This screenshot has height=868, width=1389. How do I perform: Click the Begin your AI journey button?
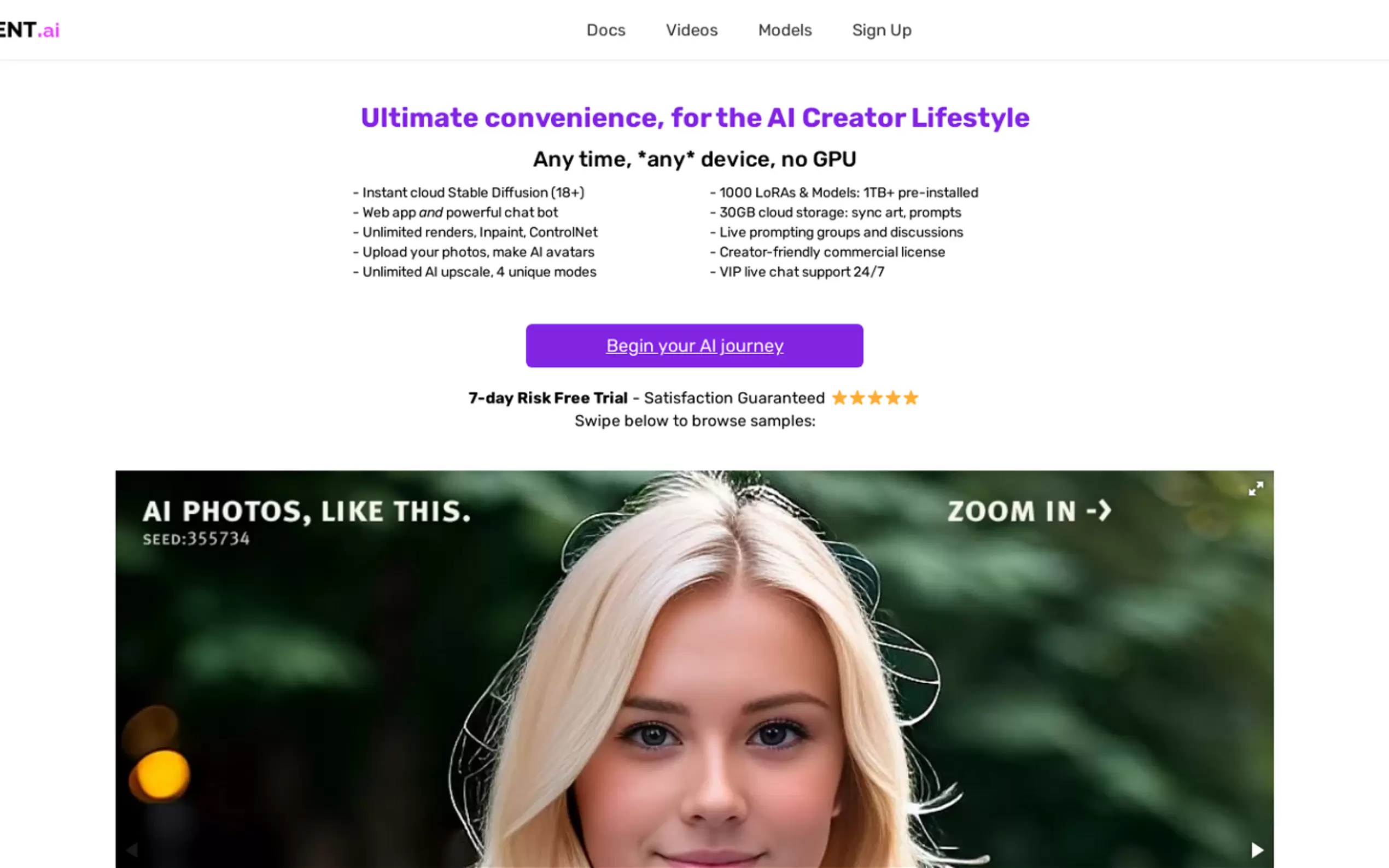(x=694, y=345)
